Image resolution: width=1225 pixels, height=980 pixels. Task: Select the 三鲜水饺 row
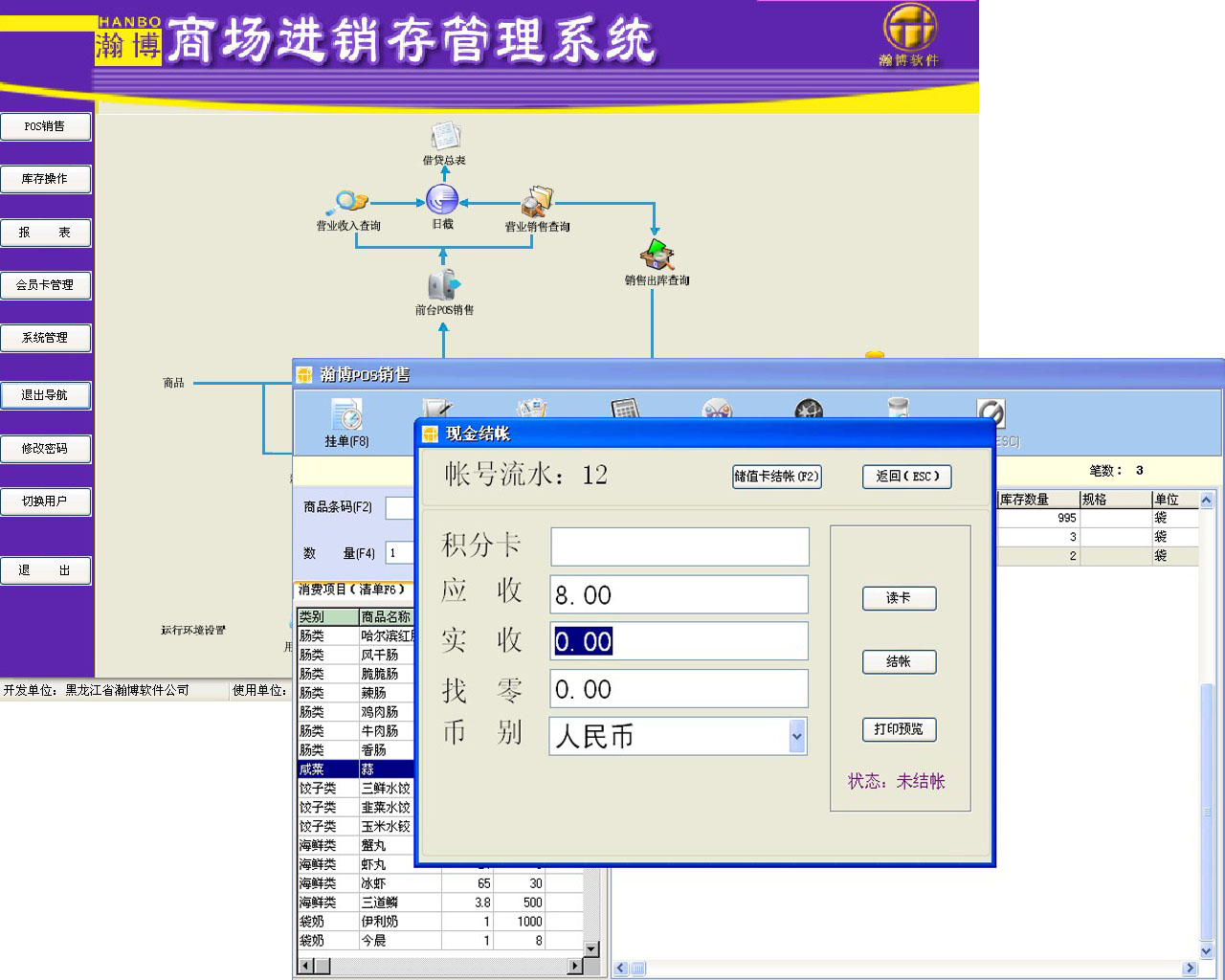(355, 789)
